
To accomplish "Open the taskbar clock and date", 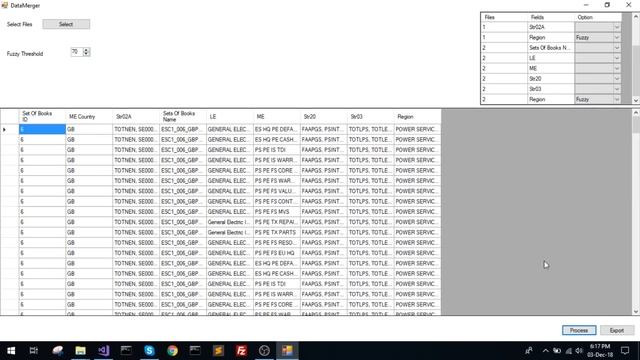I will (x=600, y=351).
